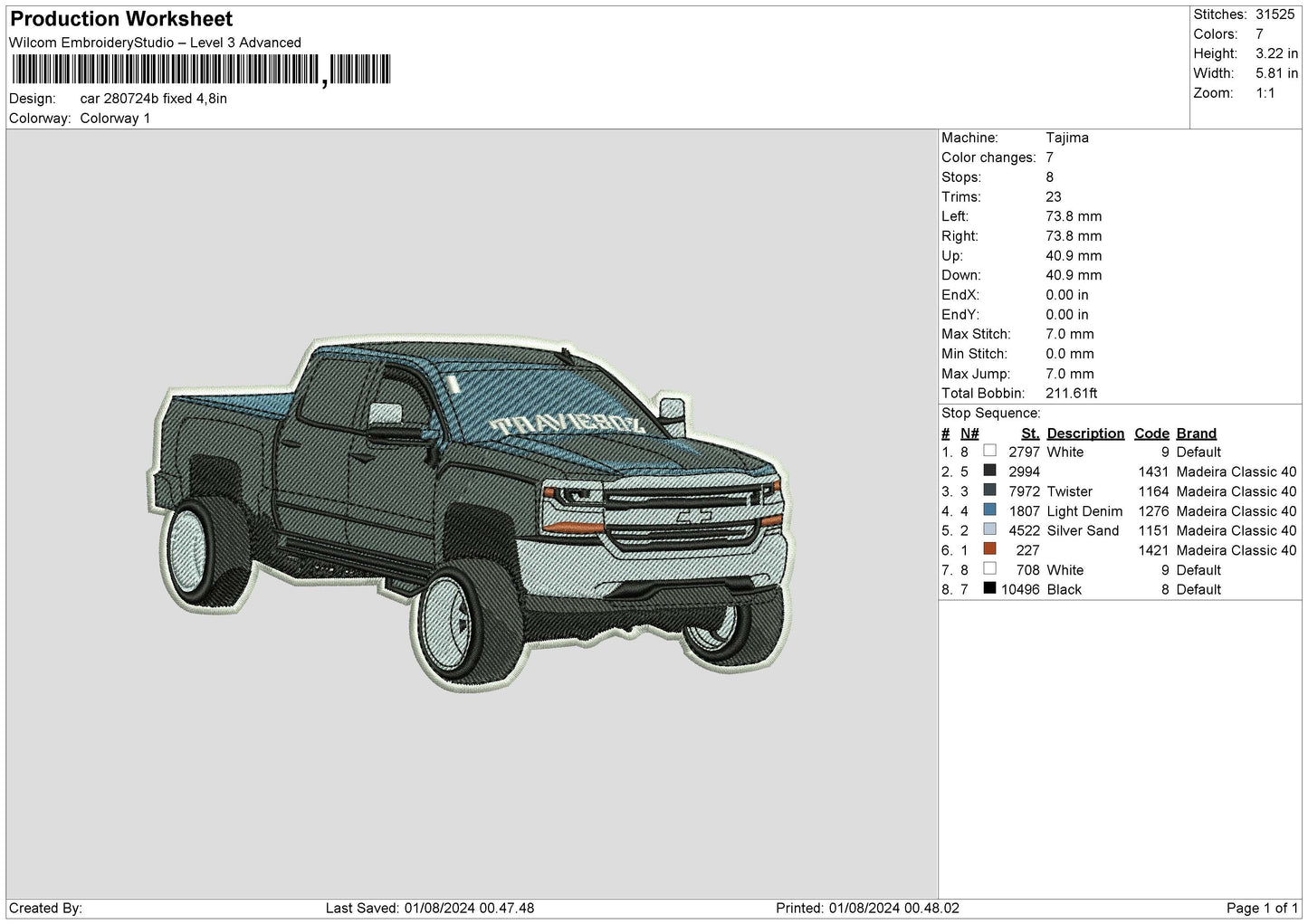Click the Down value '40.9 mm'
The height and width of the screenshot is (924, 1308).
[x=1074, y=275]
